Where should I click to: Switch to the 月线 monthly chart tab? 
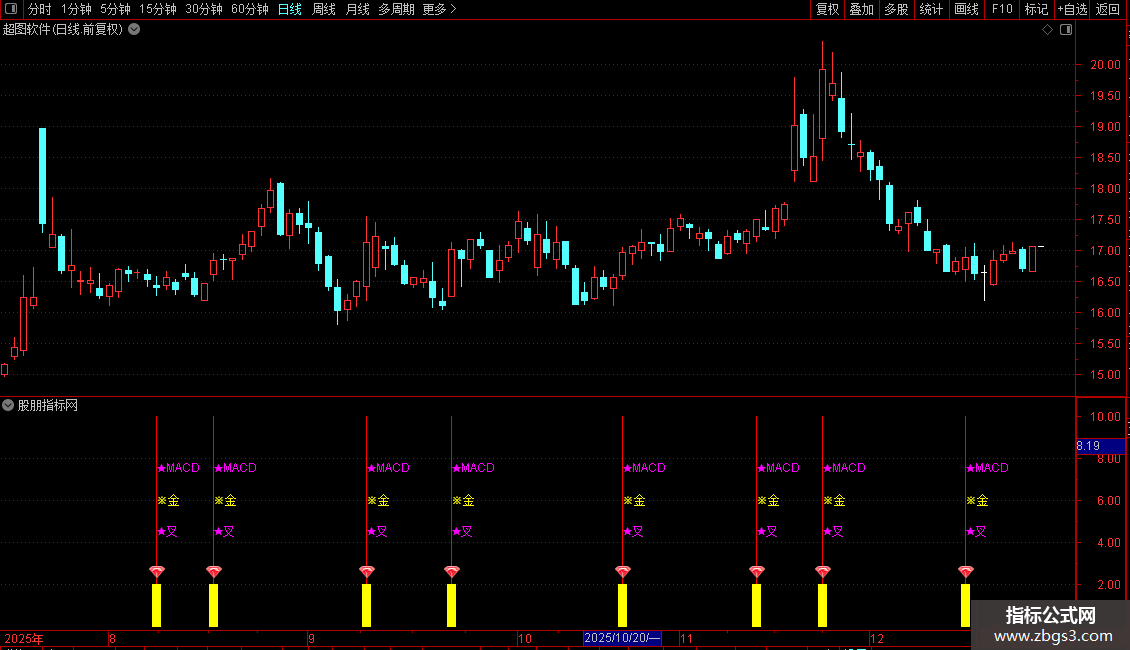click(x=357, y=9)
